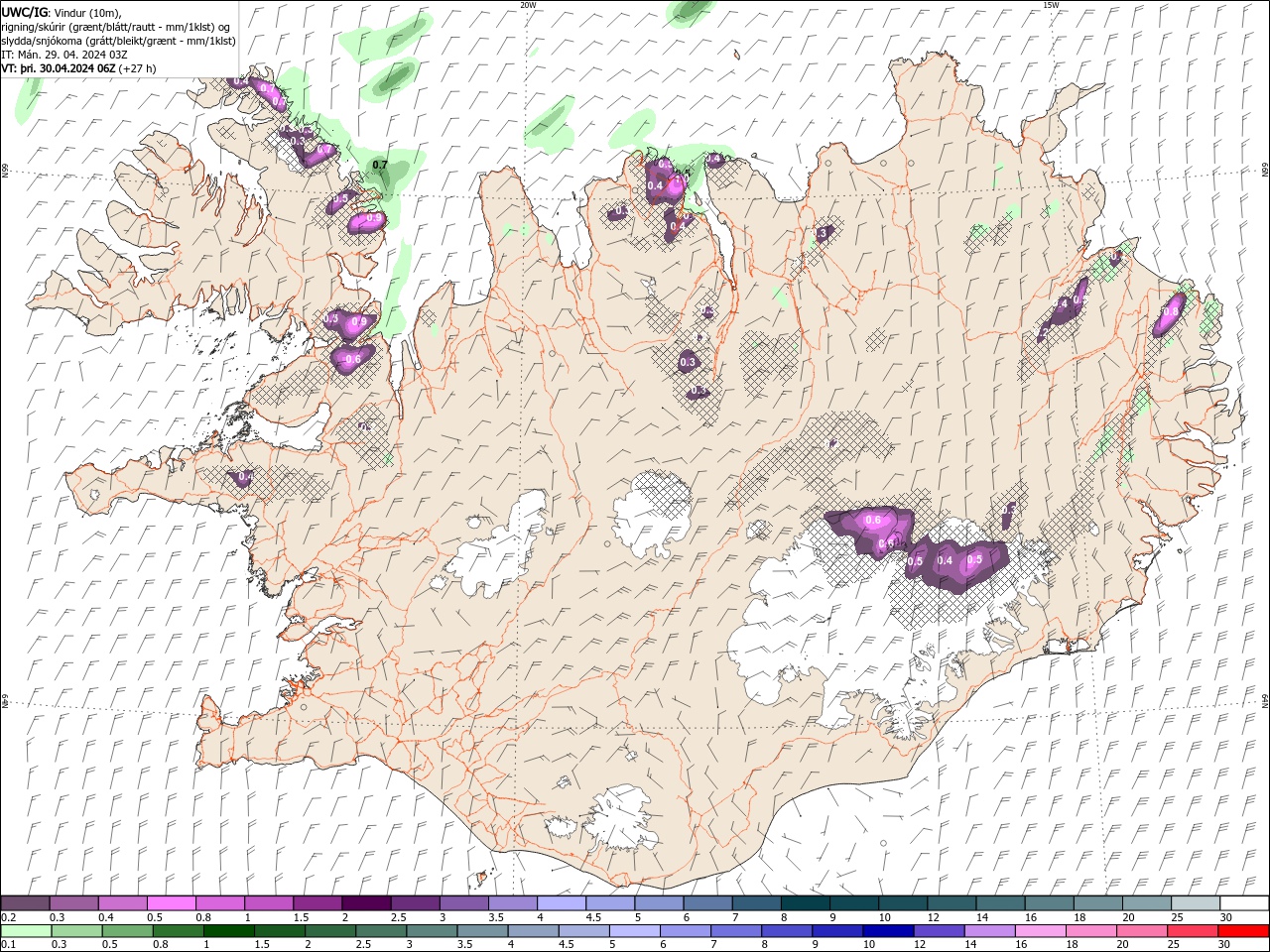Viewport: 1270px width, 952px height.
Task: Select the '0.8' value on the east coast blob
Action: (1171, 311)
